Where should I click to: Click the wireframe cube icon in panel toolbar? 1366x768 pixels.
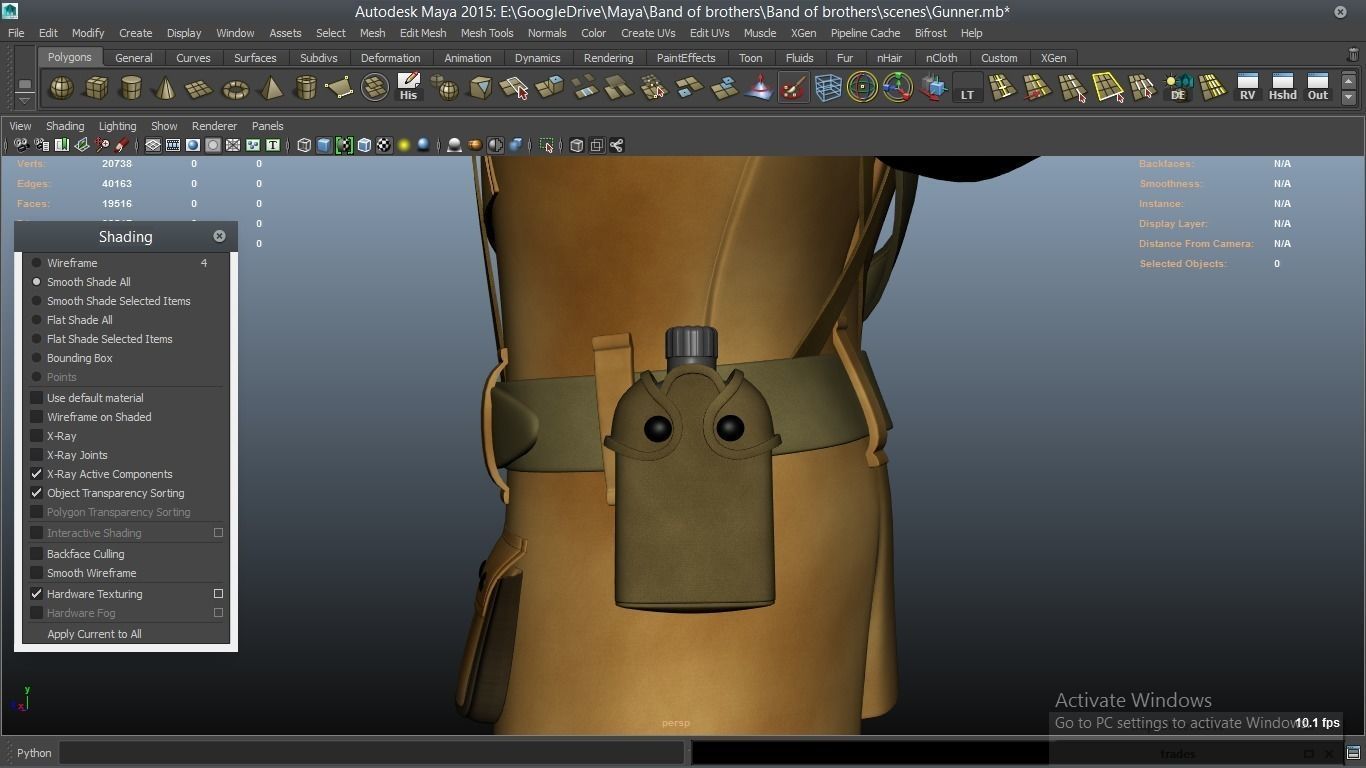click(x=304, y=145)
